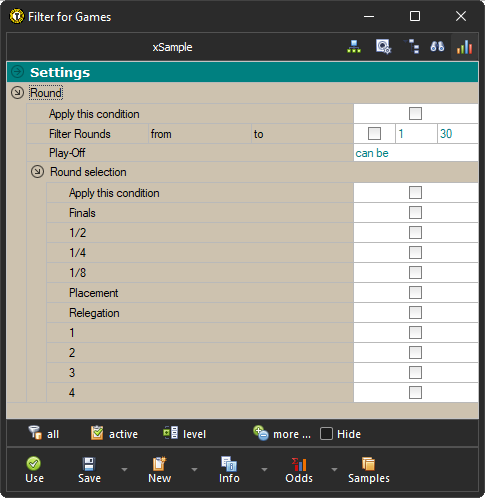This screenshot has height=498, width=485.
Task: Click the 'more ...' plus-minus icon
Action: point(261,433)
